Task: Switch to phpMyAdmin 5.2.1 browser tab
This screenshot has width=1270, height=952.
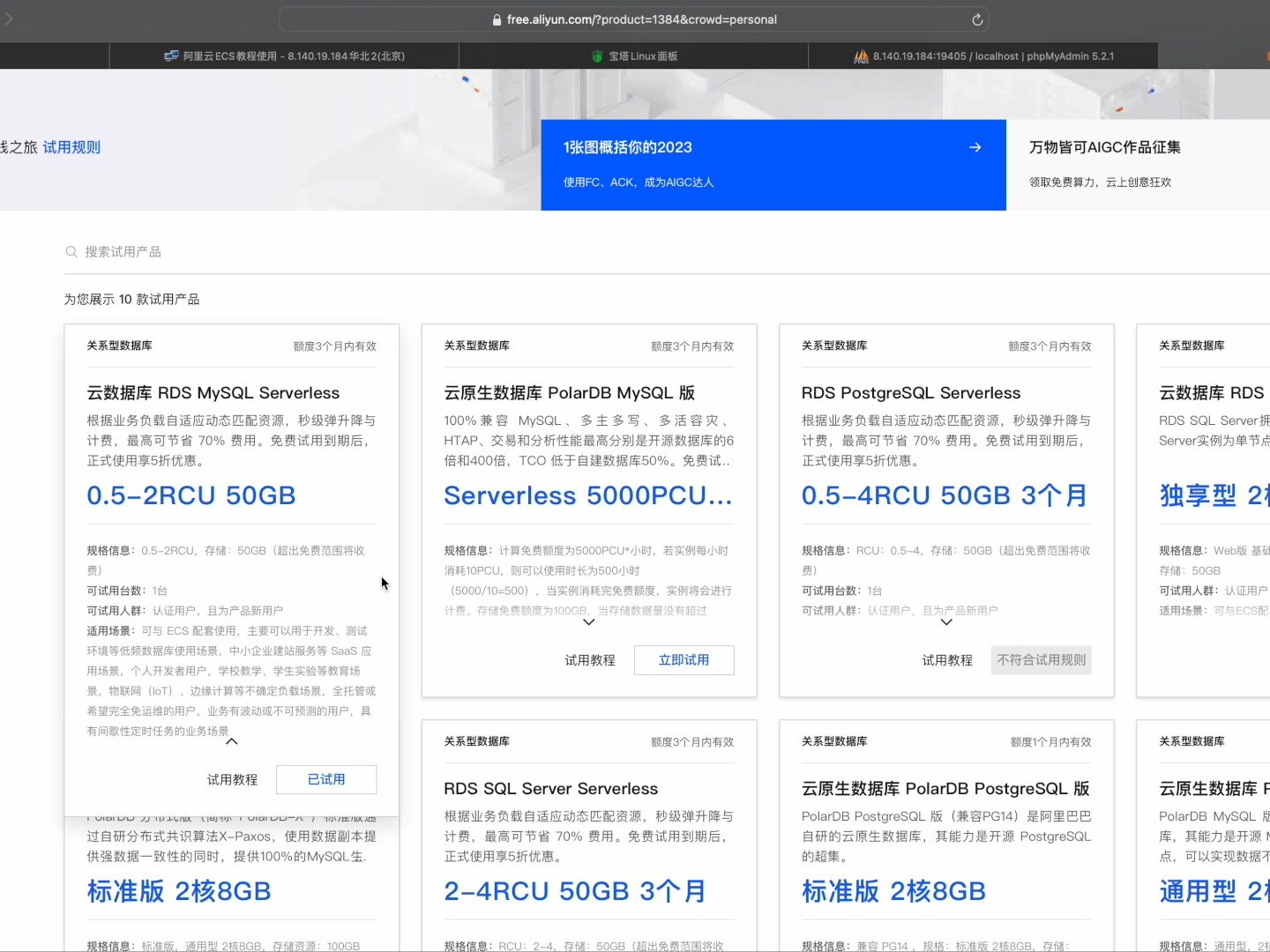Action: pyautogui.click(x=983, y=56)
